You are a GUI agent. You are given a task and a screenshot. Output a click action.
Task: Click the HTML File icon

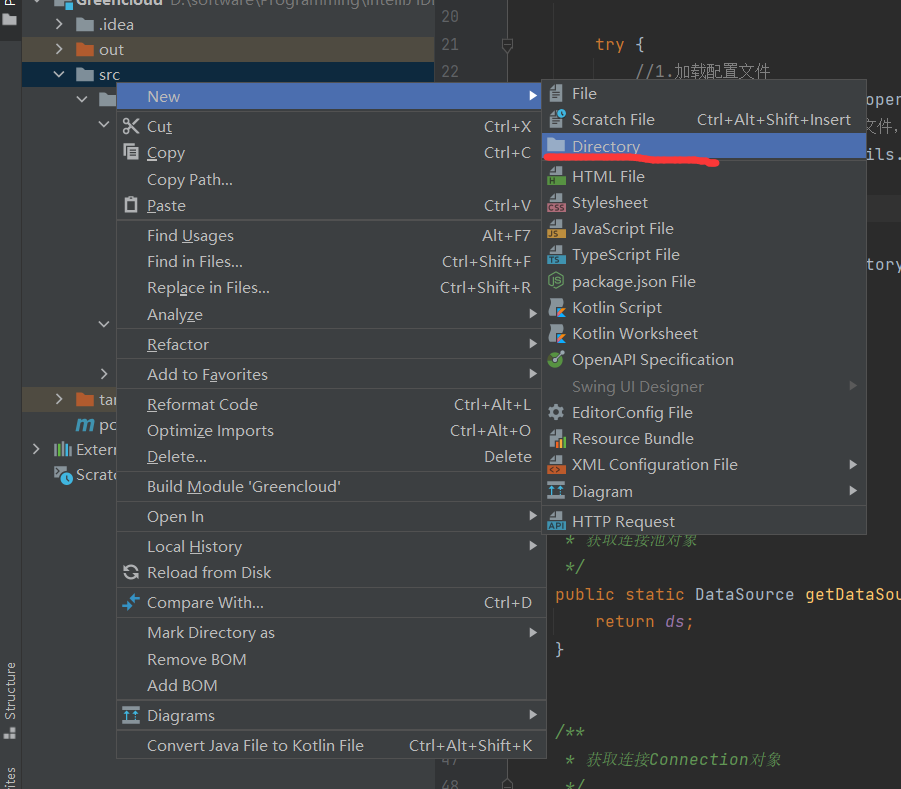[x=556, y=176]
